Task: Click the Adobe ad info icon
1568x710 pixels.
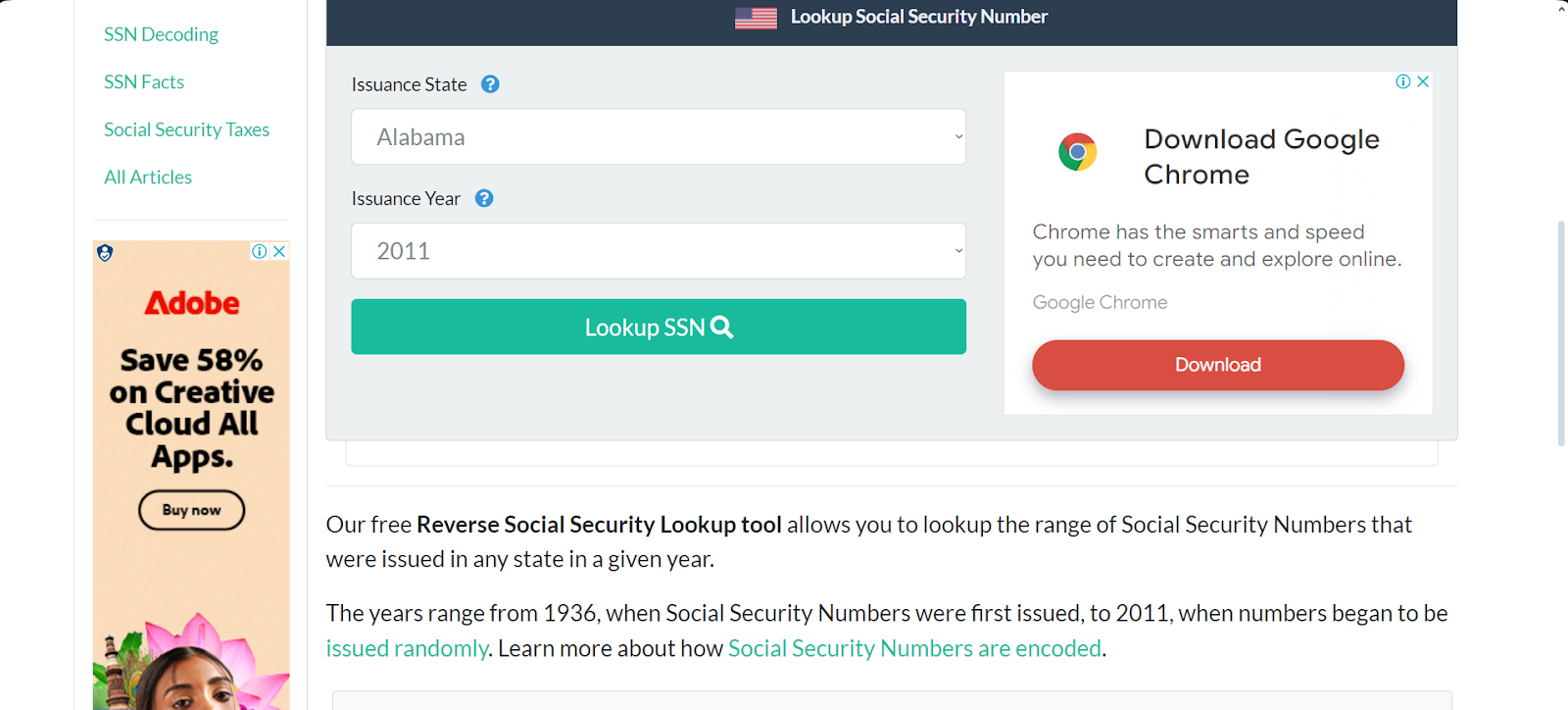Action: [260, 251]
